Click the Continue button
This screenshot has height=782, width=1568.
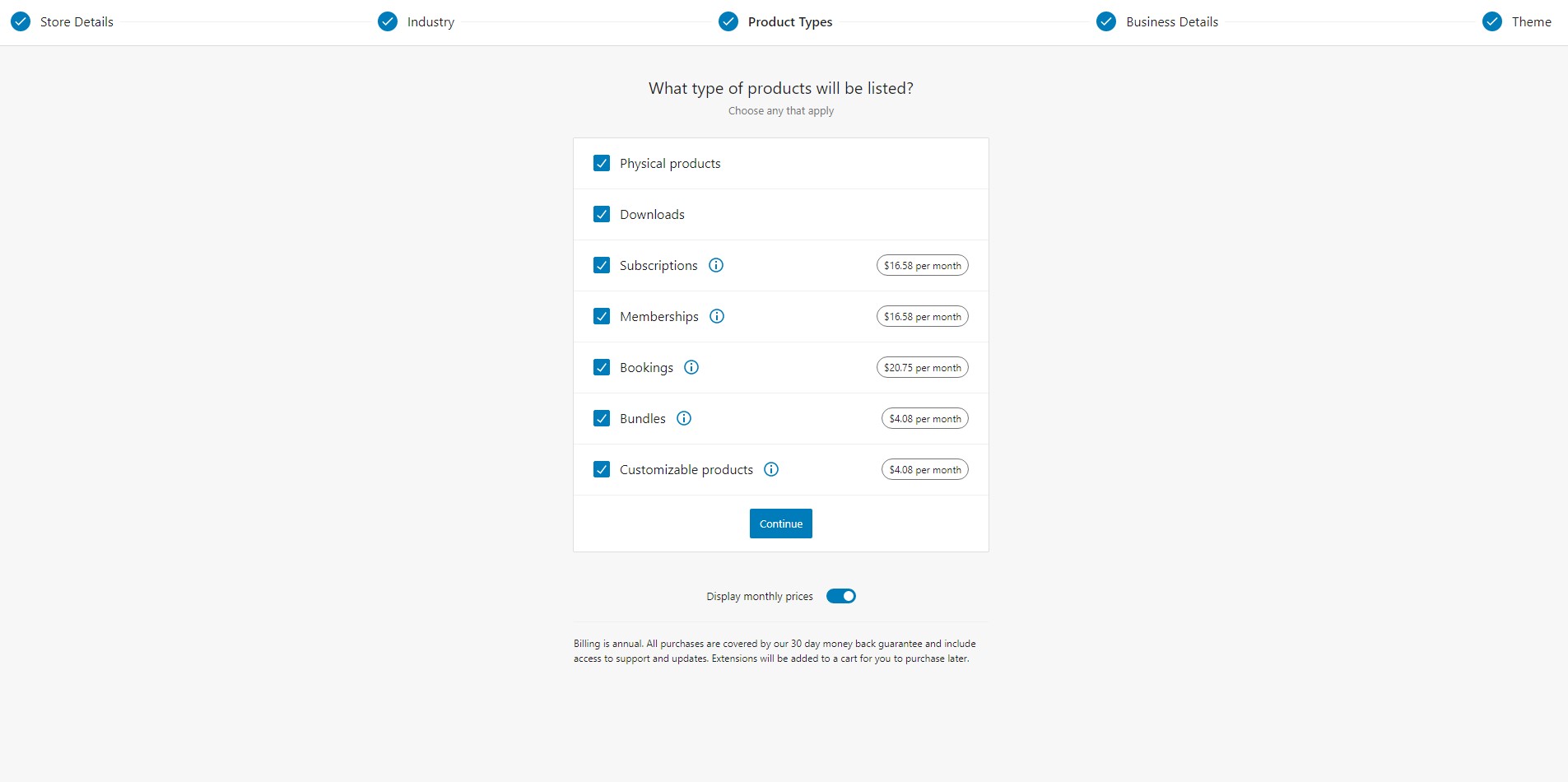coord(780,524)
